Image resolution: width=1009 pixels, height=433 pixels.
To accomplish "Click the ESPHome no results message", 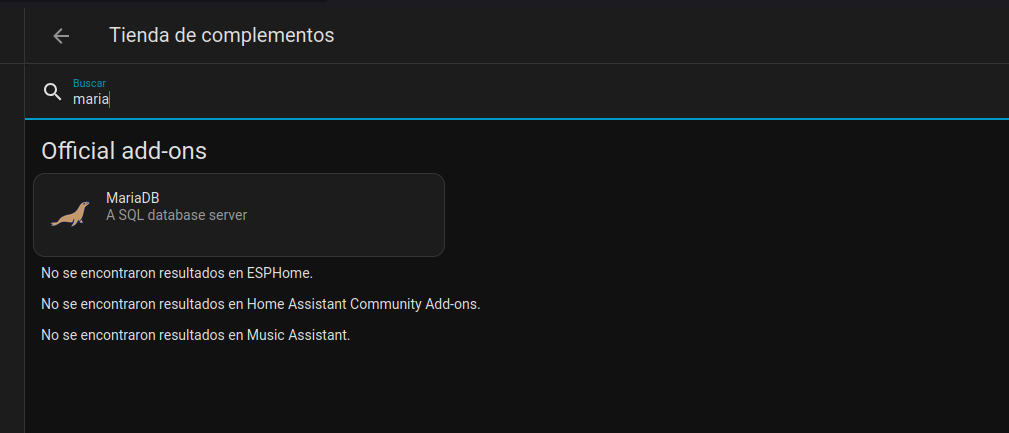I will 184,272.
